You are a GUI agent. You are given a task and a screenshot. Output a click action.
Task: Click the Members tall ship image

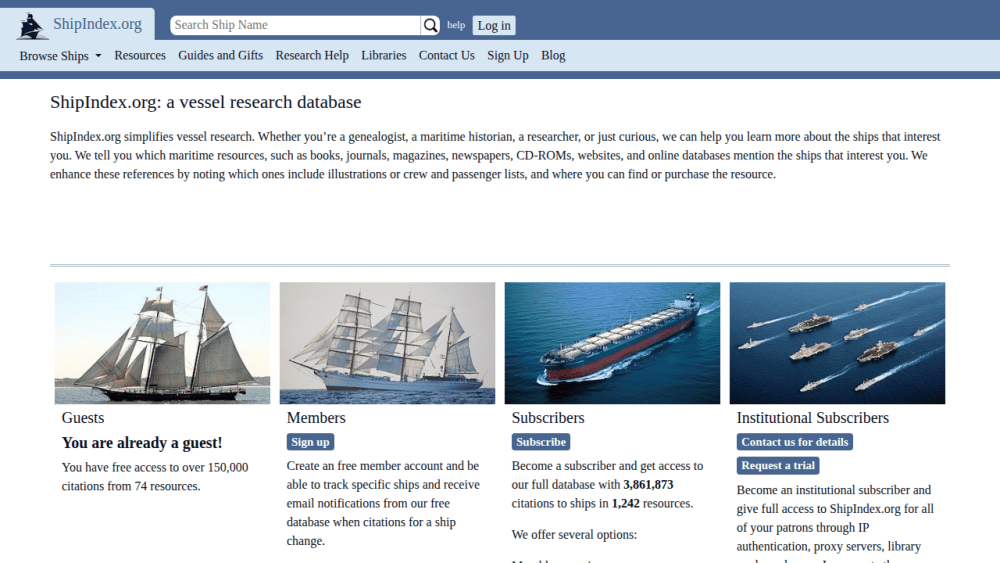click(x=387, y=343)
